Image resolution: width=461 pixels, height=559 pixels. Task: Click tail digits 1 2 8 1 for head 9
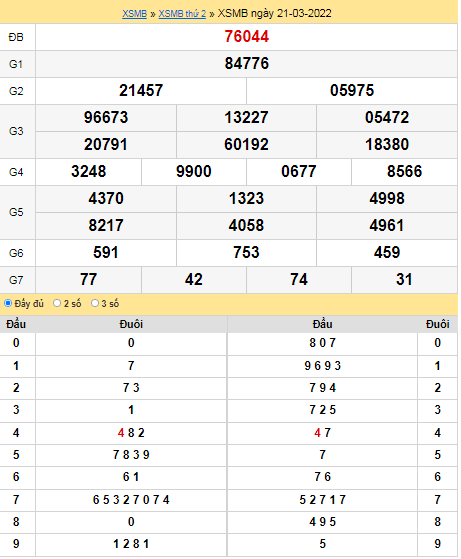(131, 544)
